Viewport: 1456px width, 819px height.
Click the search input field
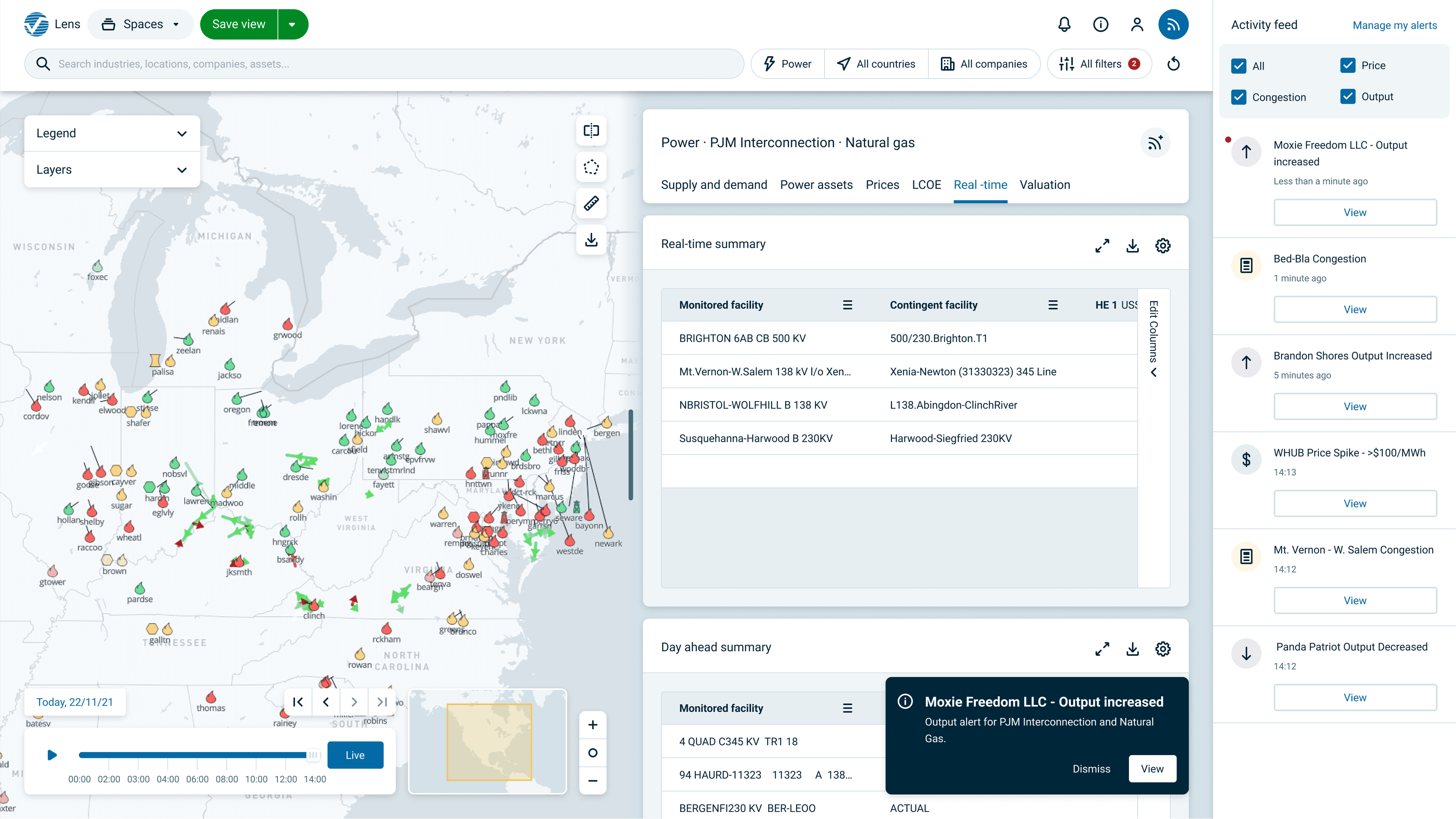coord(384,64)
